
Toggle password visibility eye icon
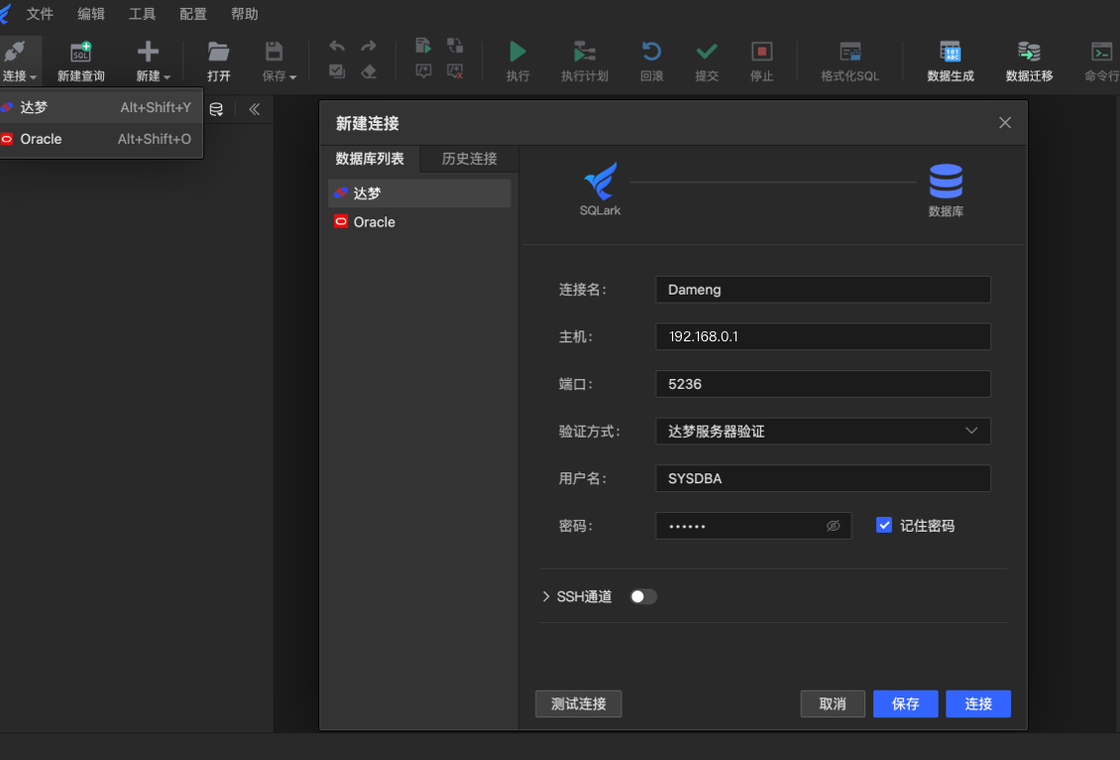coord(833,526)
